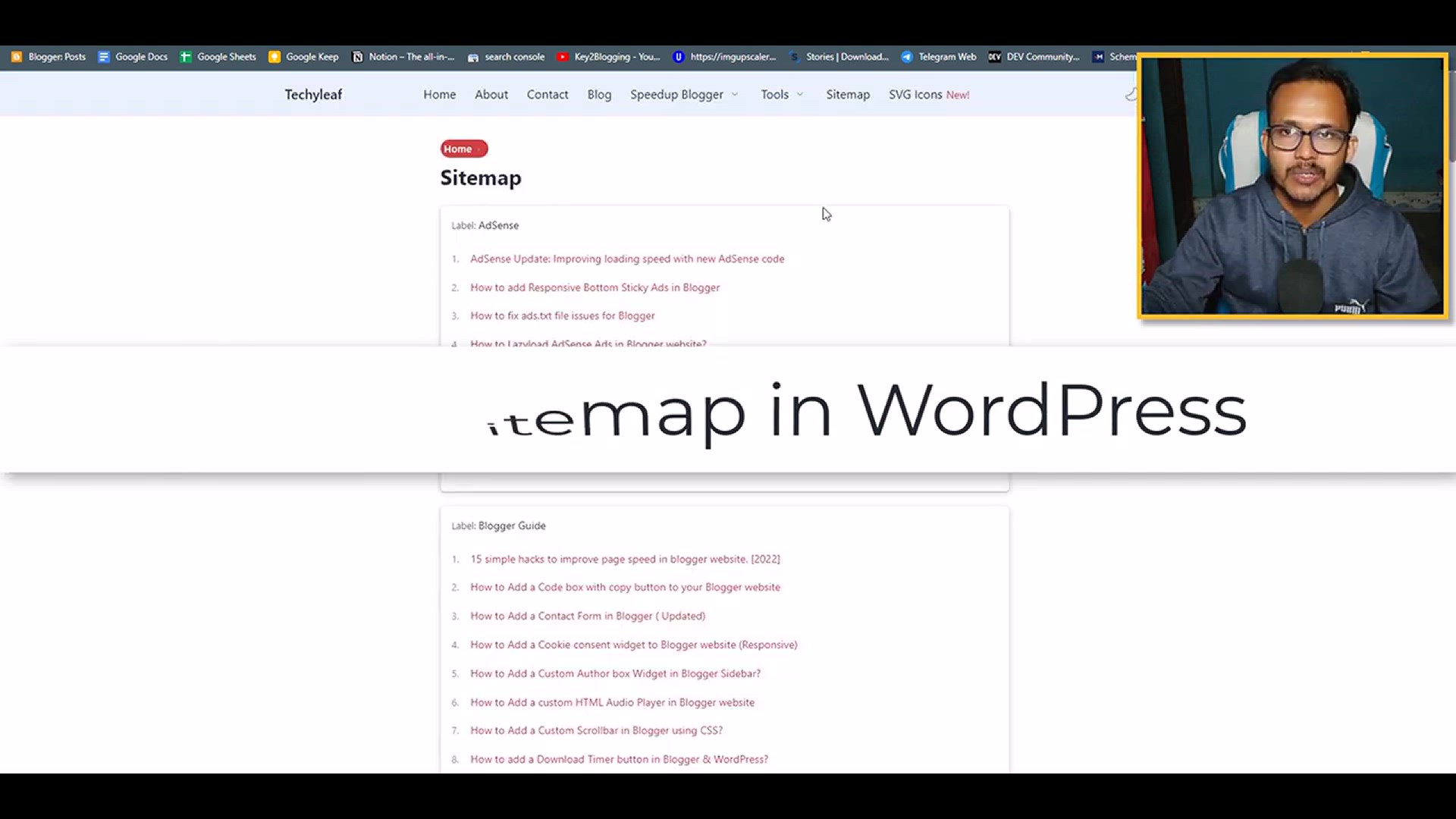The width and height of the screenshot is (1456, 819).
Task: Click the Sitemap page title
Action: click(481, 177)
